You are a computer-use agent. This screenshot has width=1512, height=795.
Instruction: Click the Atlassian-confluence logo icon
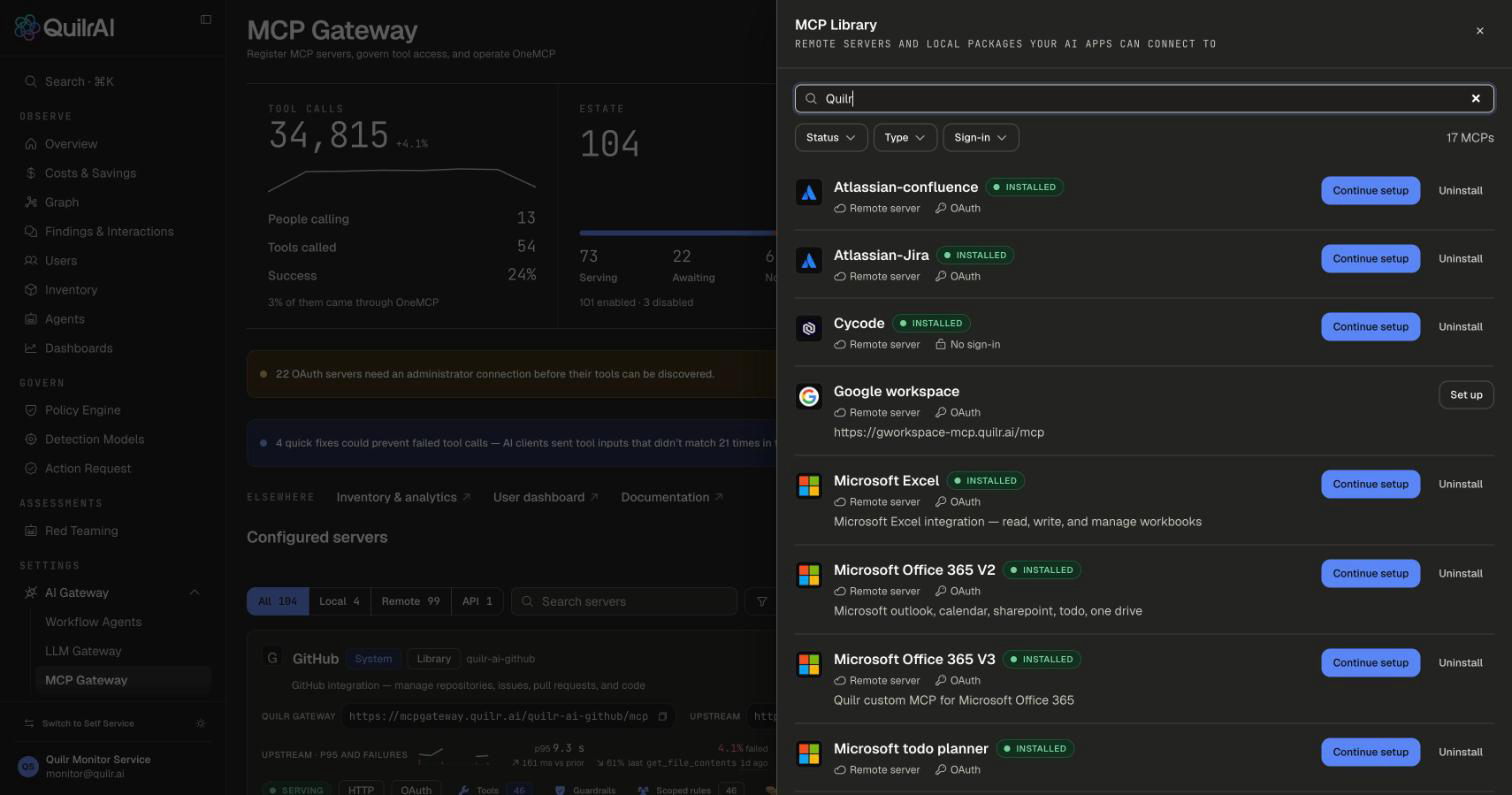(x=809, y=192)
